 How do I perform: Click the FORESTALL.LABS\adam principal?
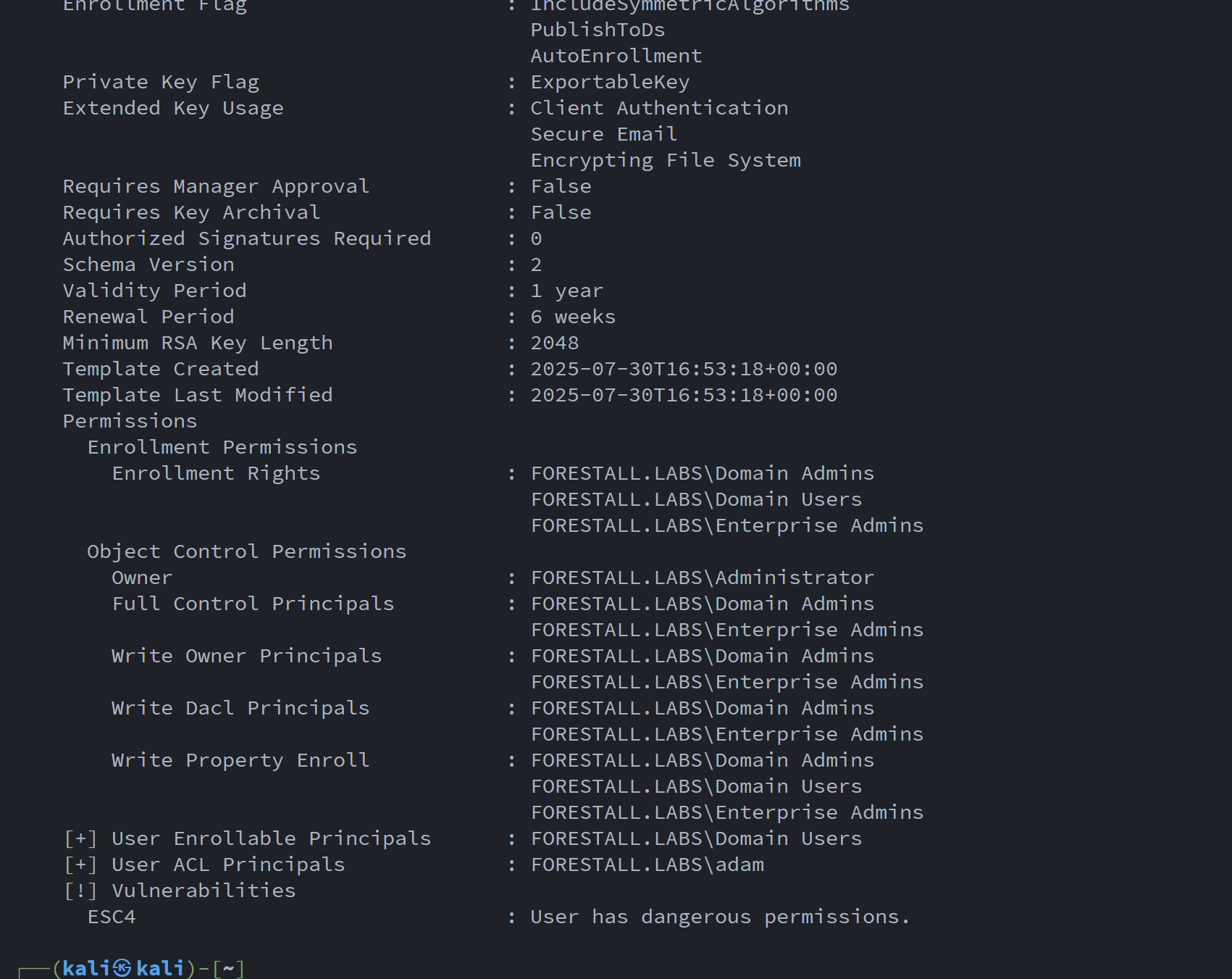coord(648,865)
